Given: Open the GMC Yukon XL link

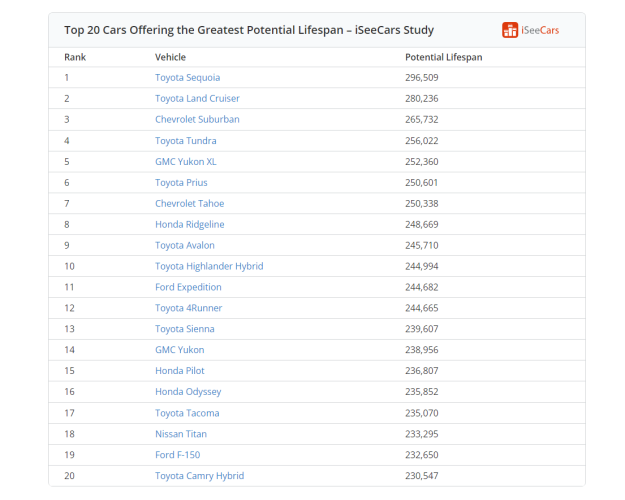Looking at the screenshot, I should (x=186, y=161).
